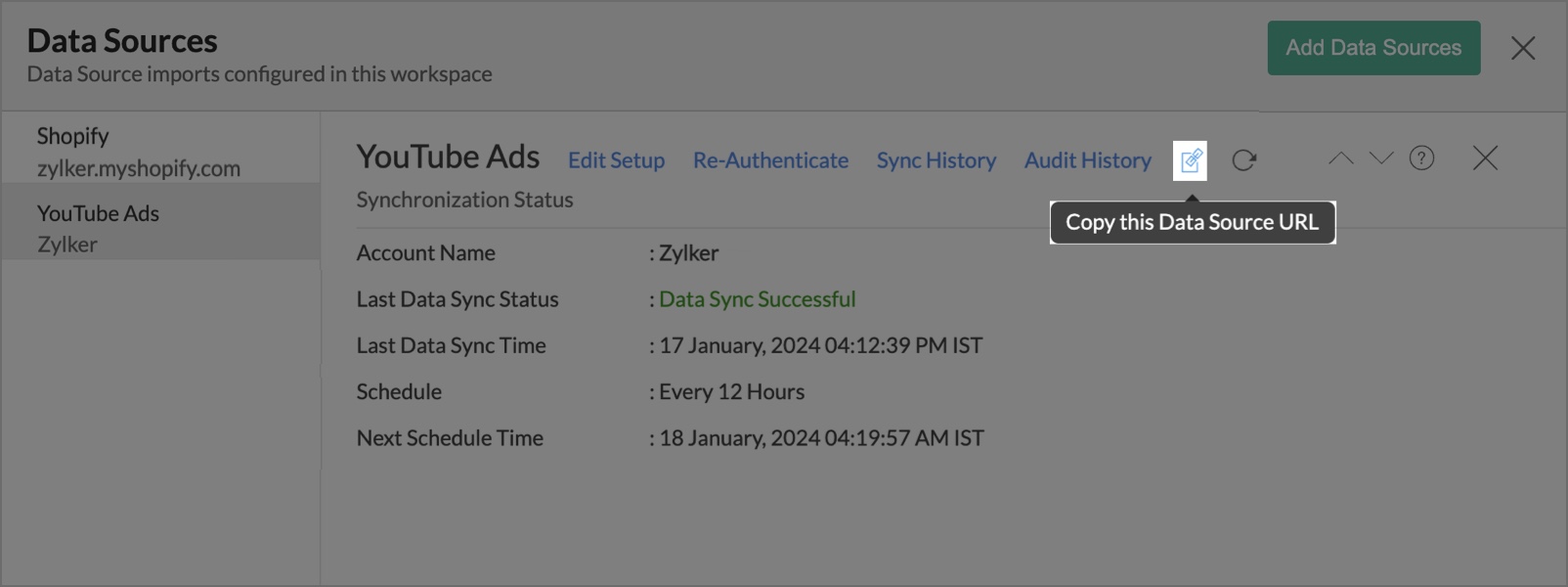Open Edit Setup link
Screen dimensions: 1568x587
click(617, 160)
